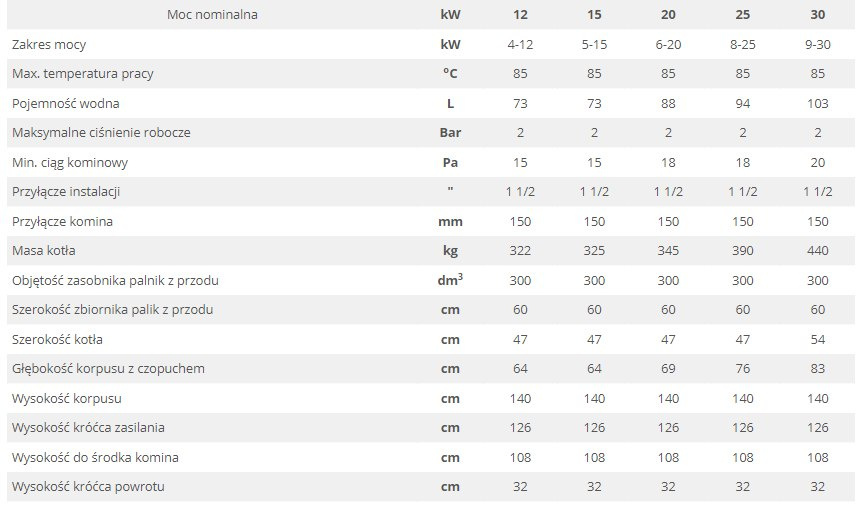Select the 'Szerokość kotła' row label
The image size is (863, 515).
(57, 339)
